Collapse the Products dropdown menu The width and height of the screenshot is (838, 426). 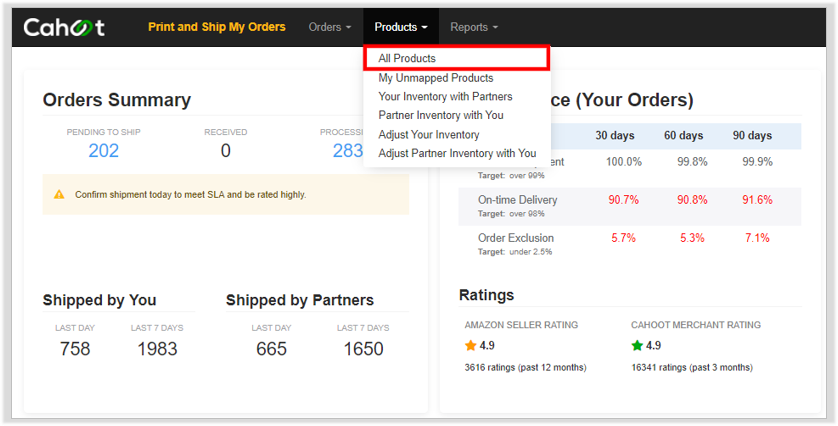click(x=401, y=27)
